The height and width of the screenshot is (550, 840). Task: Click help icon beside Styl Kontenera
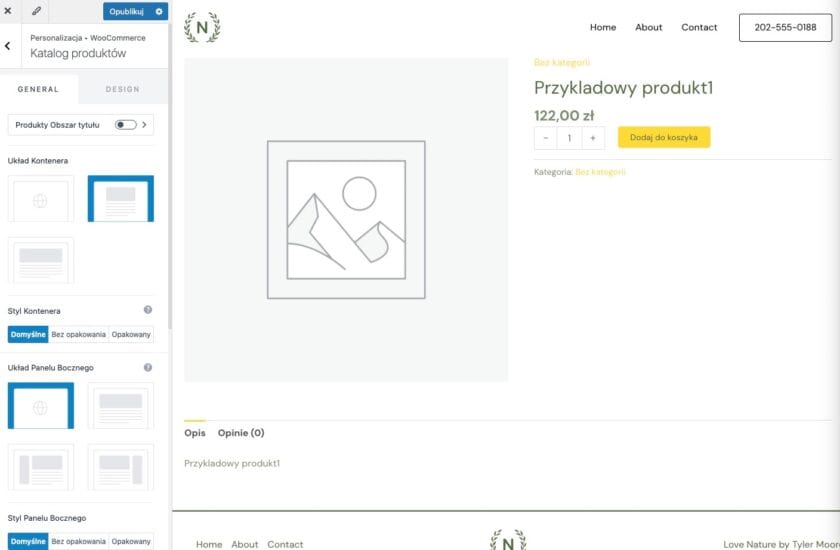[148, 311]
